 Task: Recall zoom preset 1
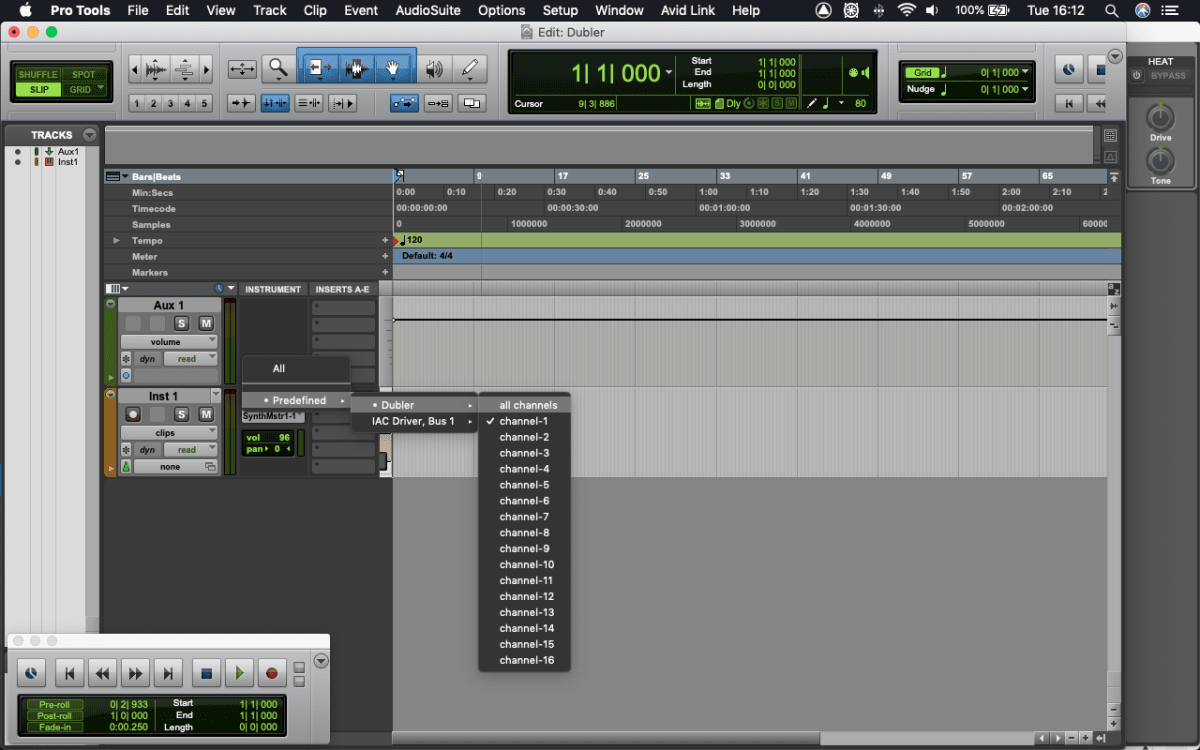coord(136,103)
